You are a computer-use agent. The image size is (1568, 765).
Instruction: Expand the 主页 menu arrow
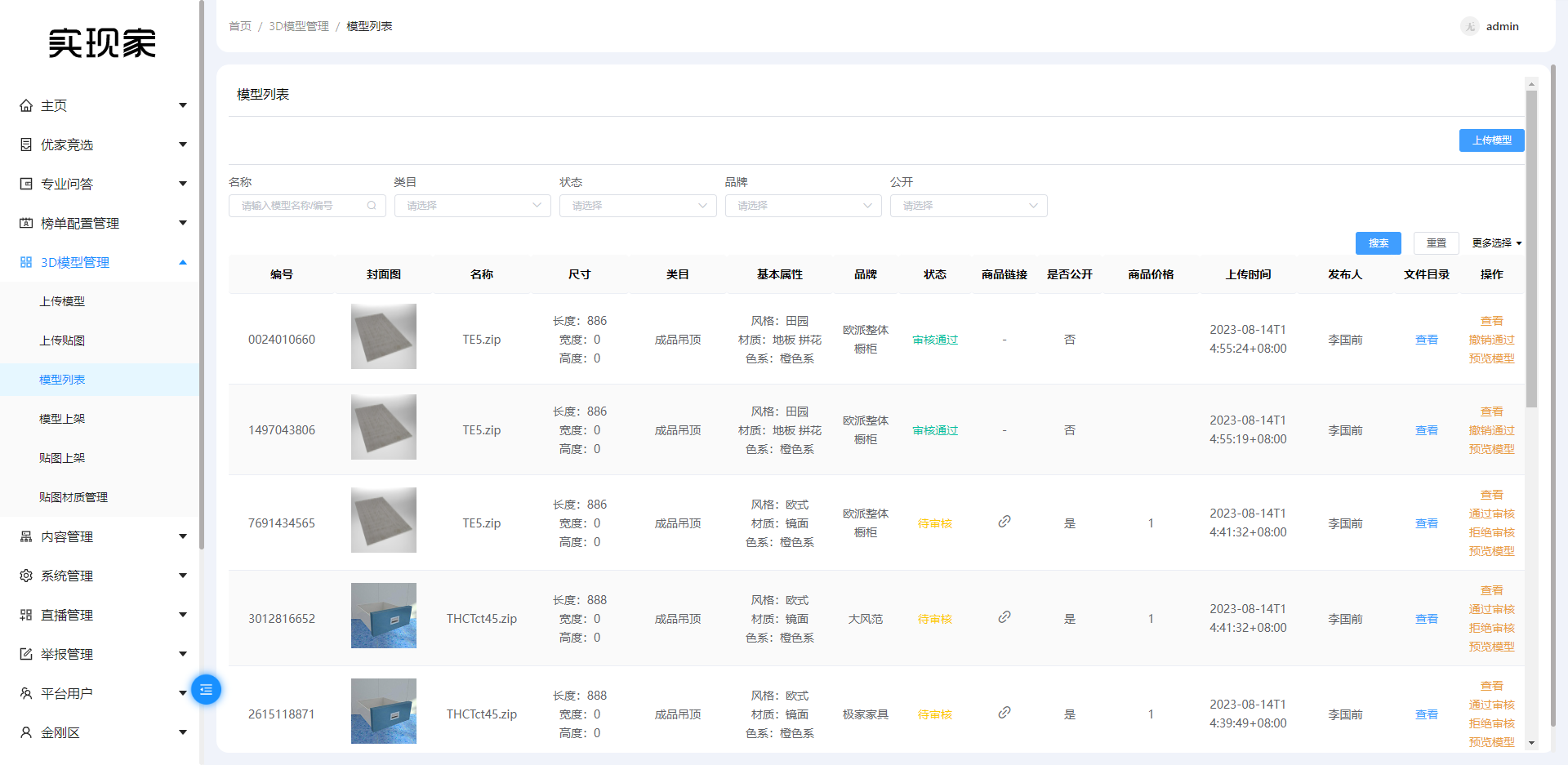[x=183, y=105]
